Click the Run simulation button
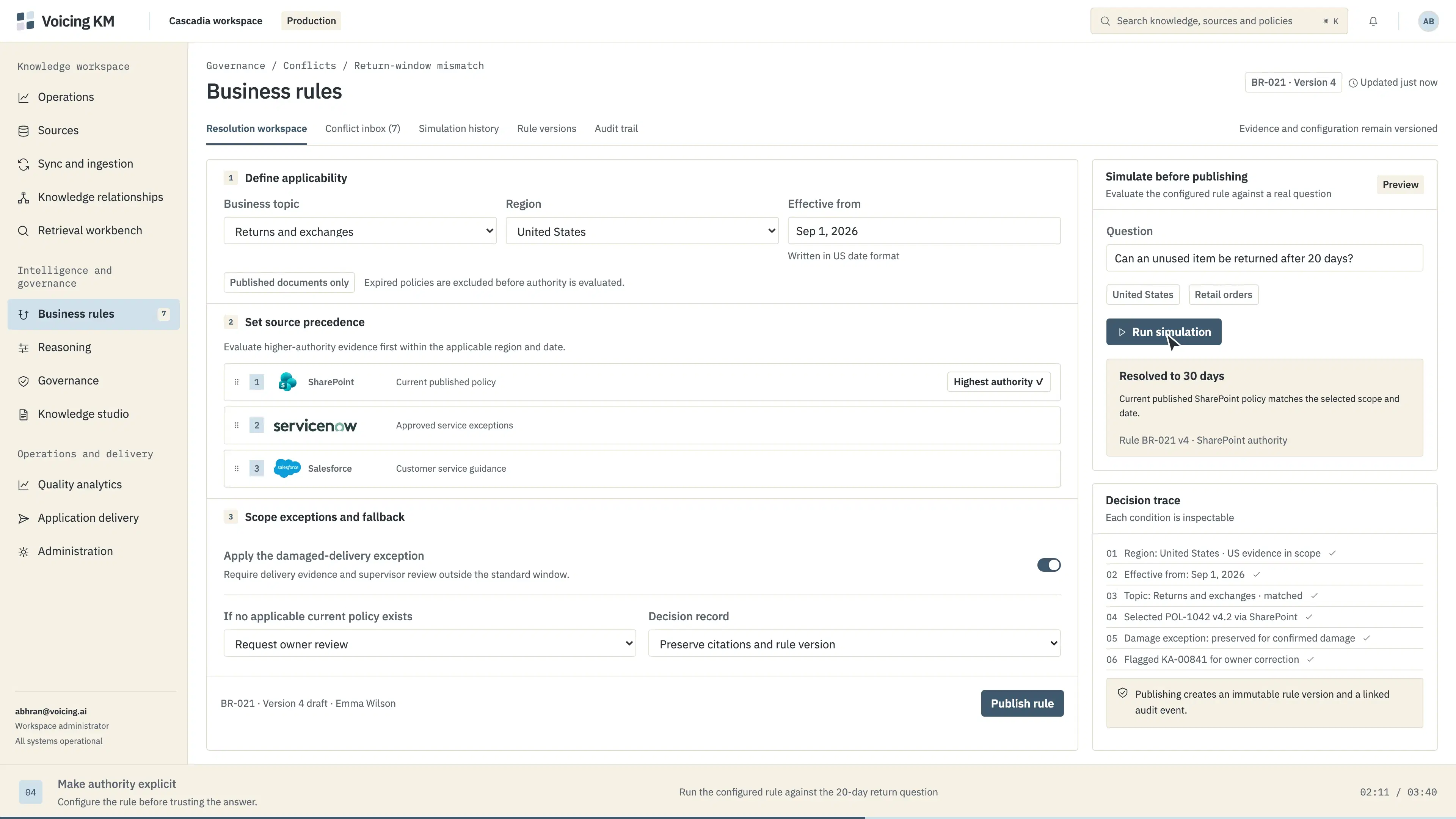Screen dimensions: 1456x819 [x=1163, y=332]
